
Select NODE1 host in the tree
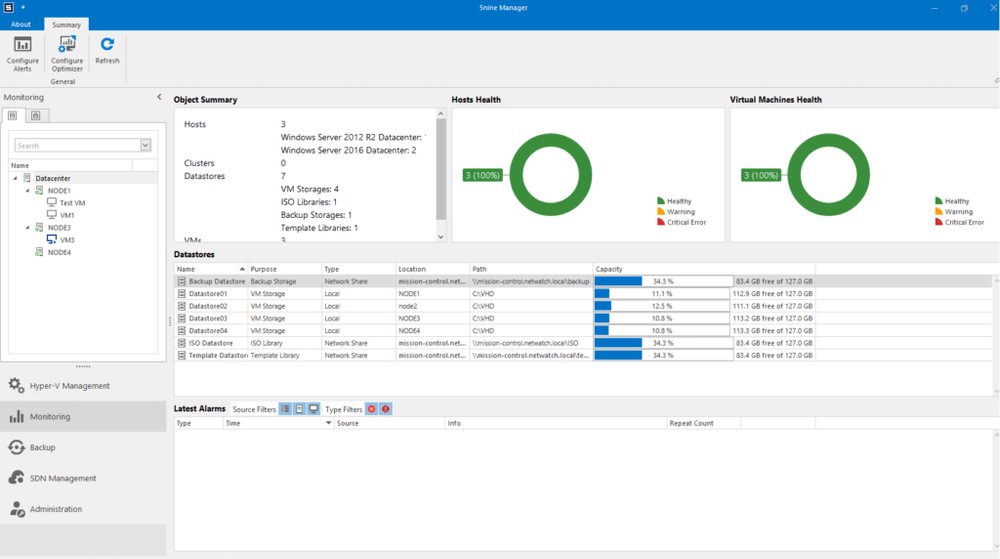(59, 191)
